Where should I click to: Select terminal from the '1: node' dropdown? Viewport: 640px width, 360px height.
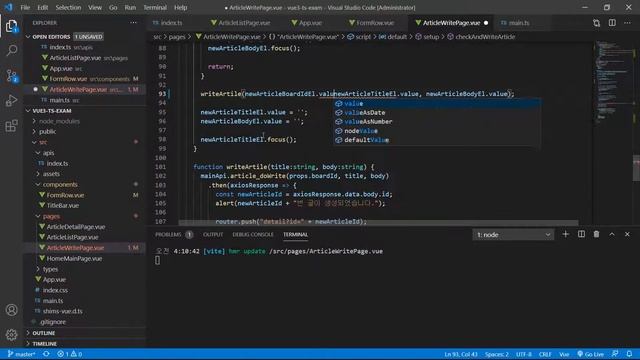[x=513, y=235]
